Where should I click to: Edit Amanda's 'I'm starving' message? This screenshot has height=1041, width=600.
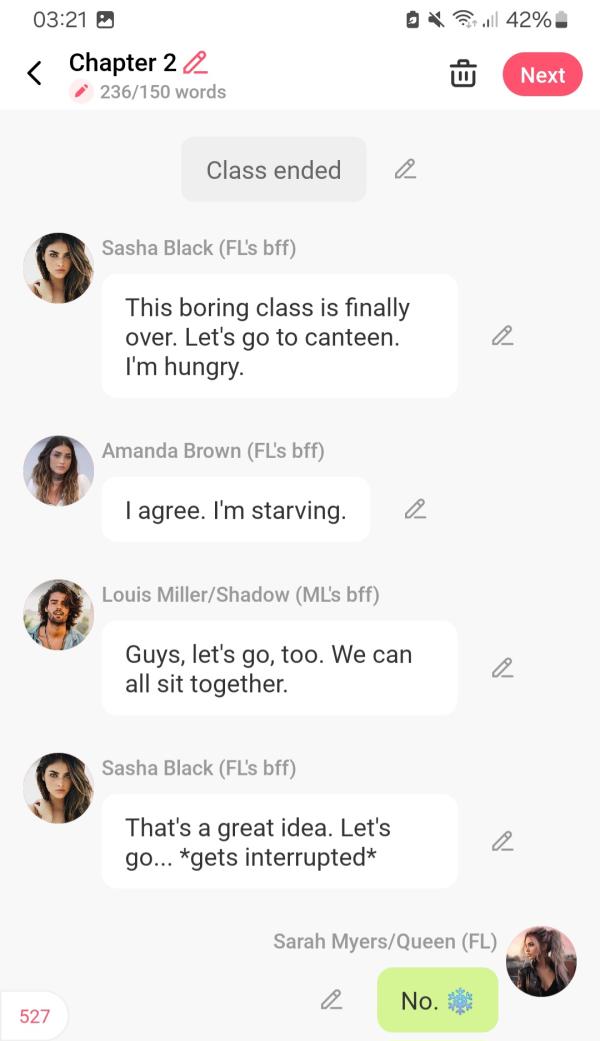coord(415,510)
